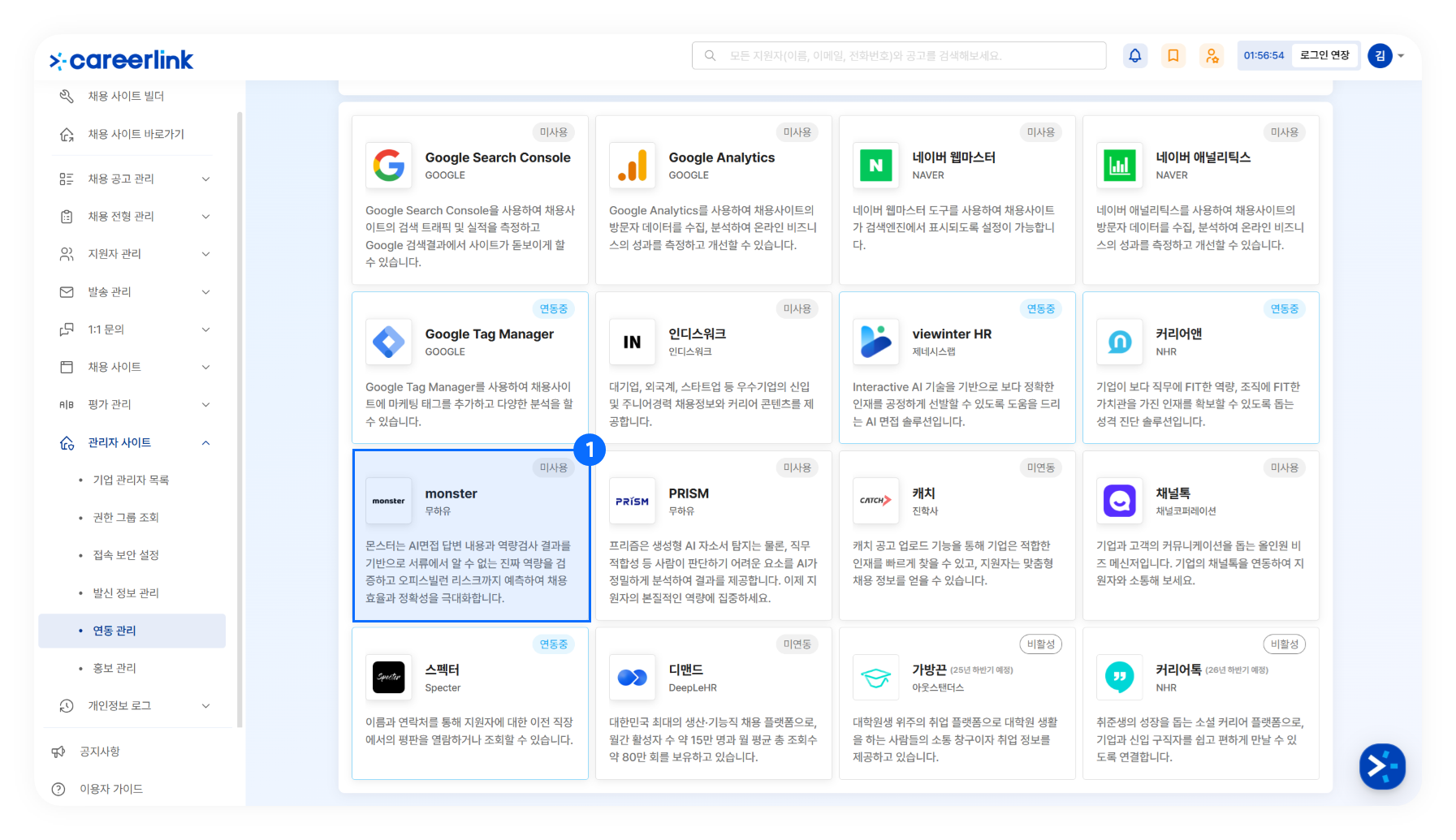
Task: Click 비활성 badge on 가방끈 card
Action: point(1041,644)
